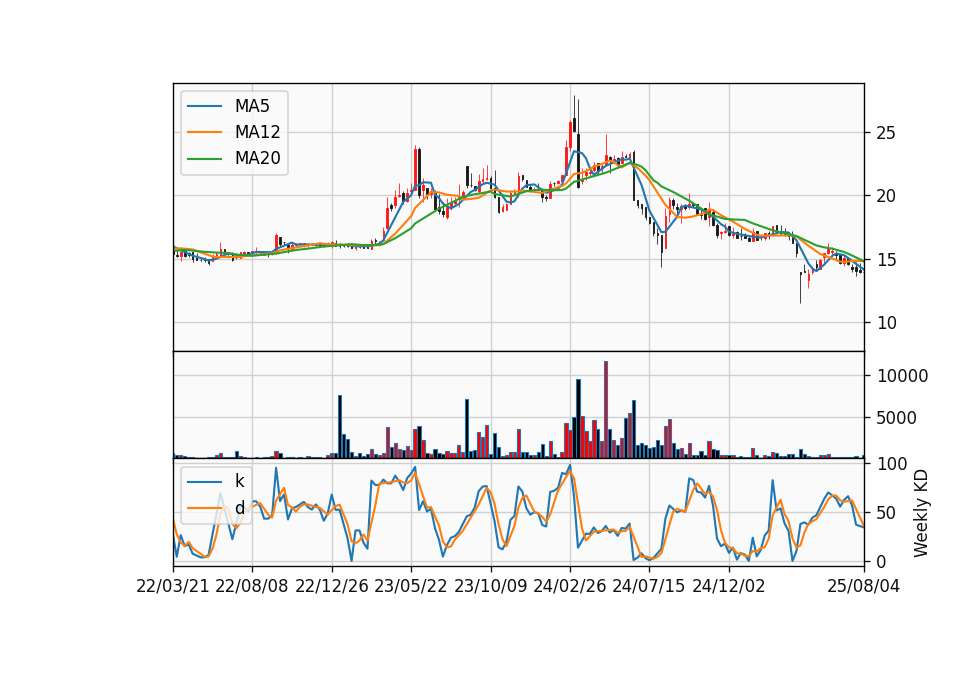Click the MA20 legend label
The width and height of the screenshot is (960, 690).
257,158
